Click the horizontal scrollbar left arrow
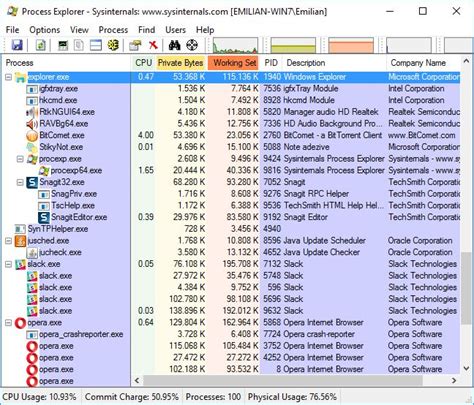 tap(137, 380)
